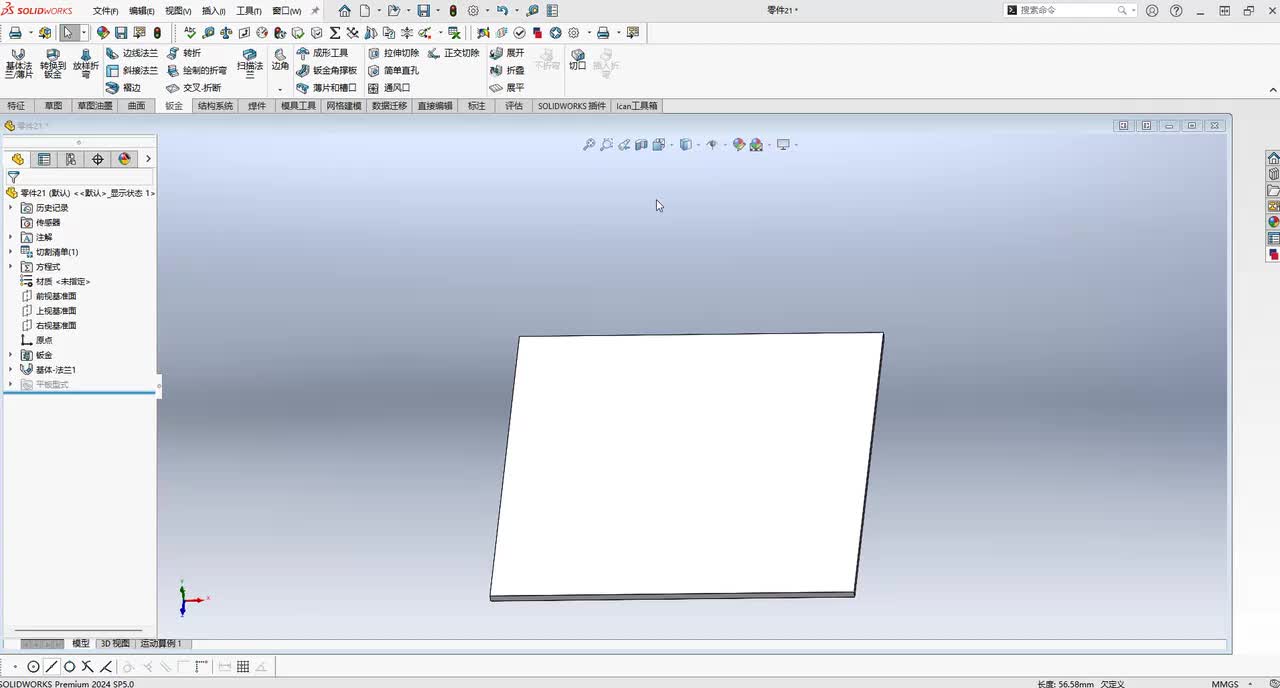Click the Zoom to Fit view icon

click(589, 145)
